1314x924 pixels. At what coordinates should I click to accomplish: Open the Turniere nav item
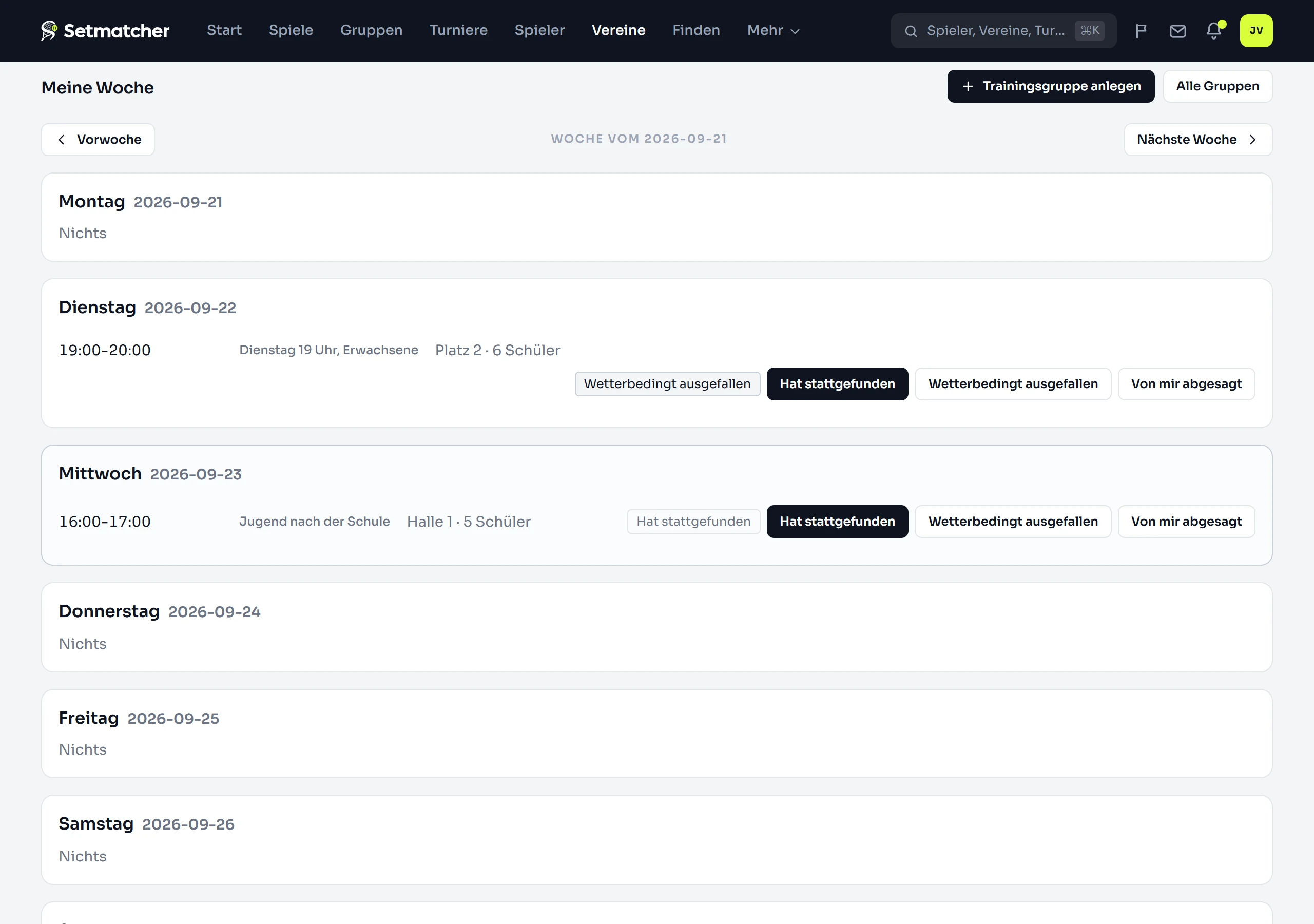click(458, 30)
